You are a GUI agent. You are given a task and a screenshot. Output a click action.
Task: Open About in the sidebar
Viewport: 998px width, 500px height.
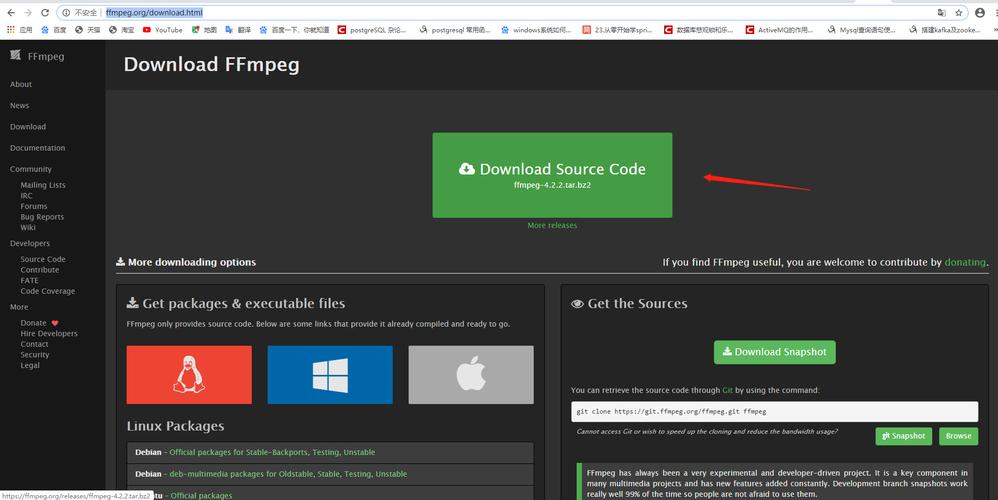[x=21, y=84]
